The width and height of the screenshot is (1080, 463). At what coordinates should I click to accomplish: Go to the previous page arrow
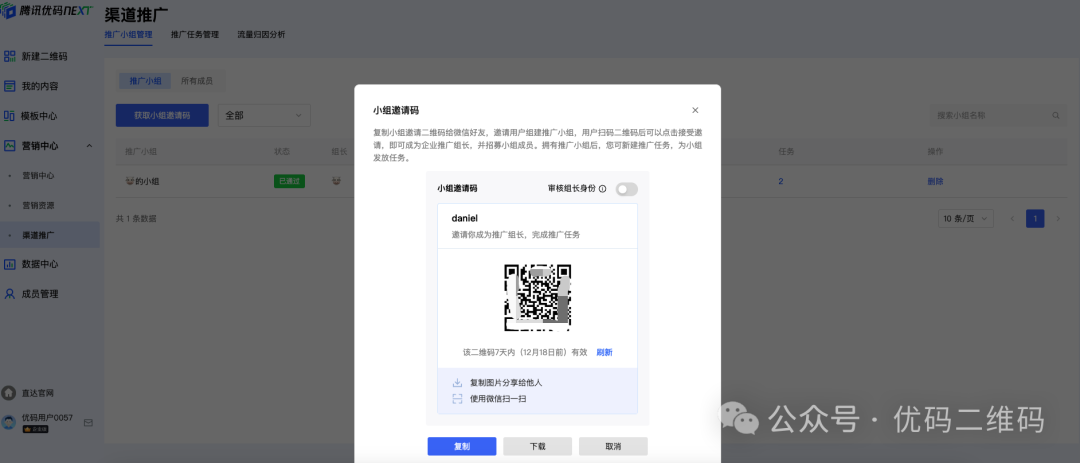click(1012, 218)
